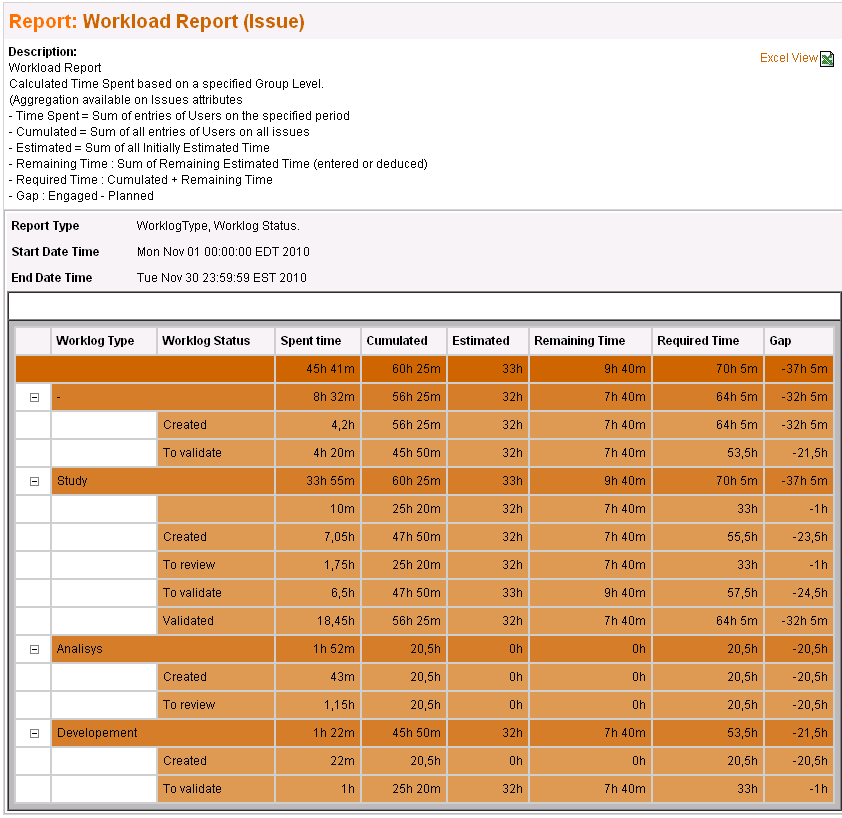Collapse the '-' worklog type group
The width and height of the screenshot is (842, 818).
coord(34,397)
